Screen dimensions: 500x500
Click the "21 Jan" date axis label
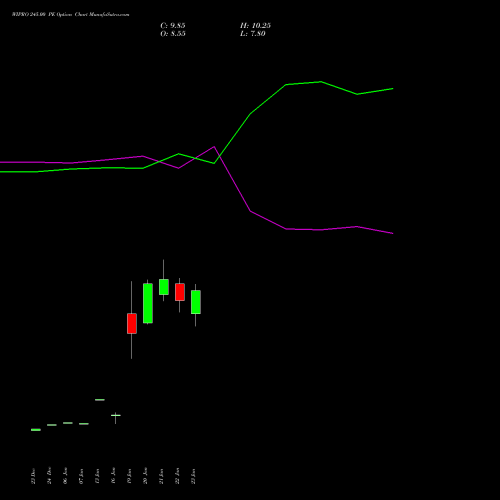pos(161,476)
